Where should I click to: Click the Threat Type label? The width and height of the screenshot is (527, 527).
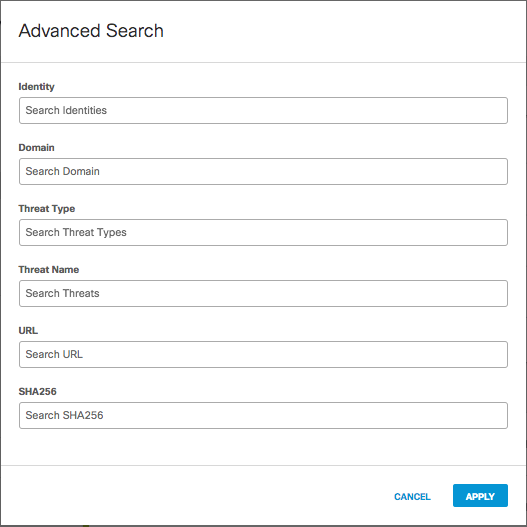47,209
